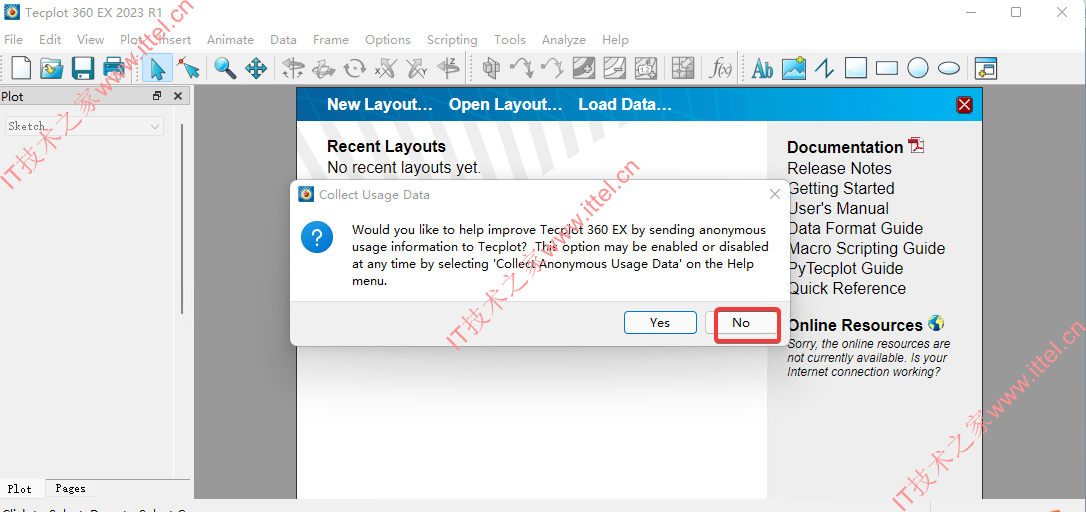Viewport: 1086px width, 512px height.
Task: Click the add contour level icon
Action: 583,68
